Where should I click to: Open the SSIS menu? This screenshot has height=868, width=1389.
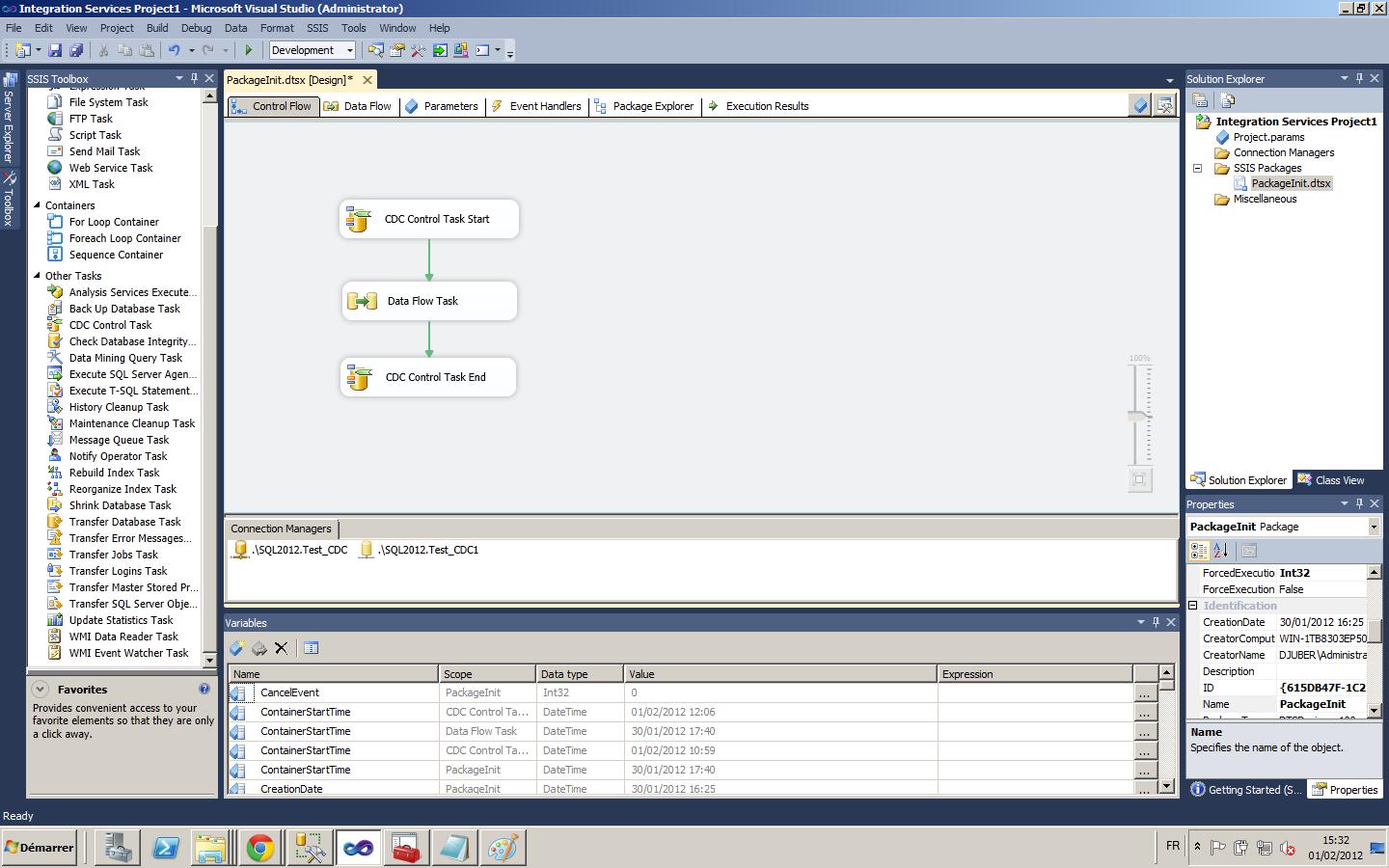(317, 28)
